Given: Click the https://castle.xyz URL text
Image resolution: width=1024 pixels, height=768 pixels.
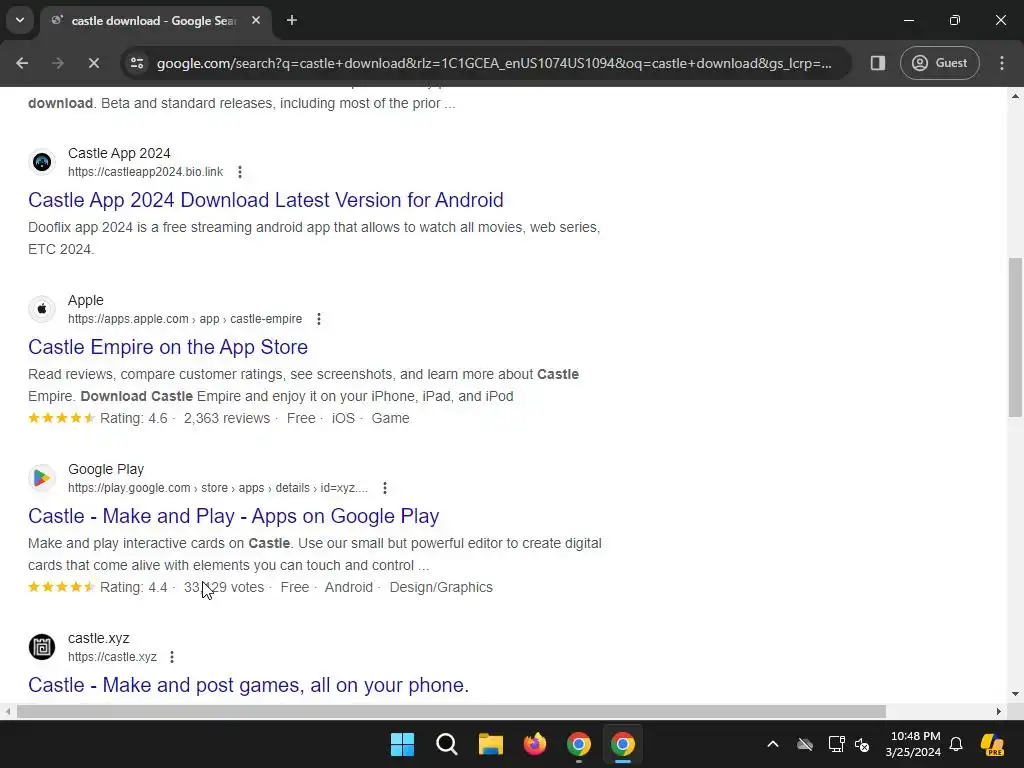Looking at the screenshot, I should coord(112,657).
